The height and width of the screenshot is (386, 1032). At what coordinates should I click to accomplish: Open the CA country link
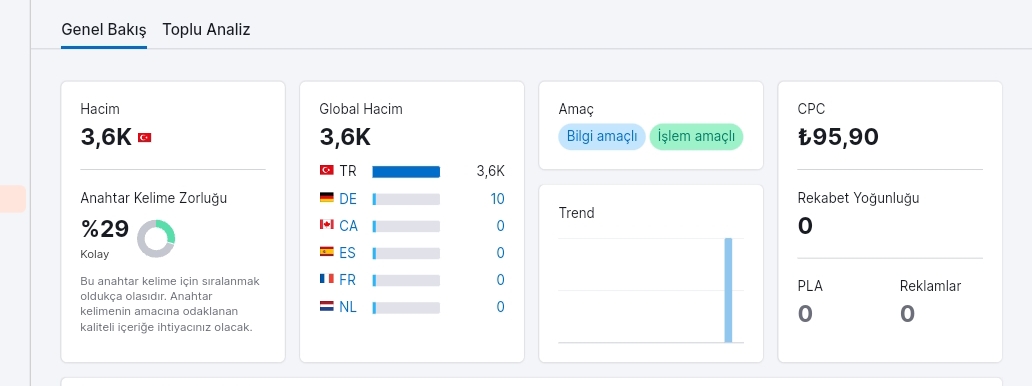[348, 226]
